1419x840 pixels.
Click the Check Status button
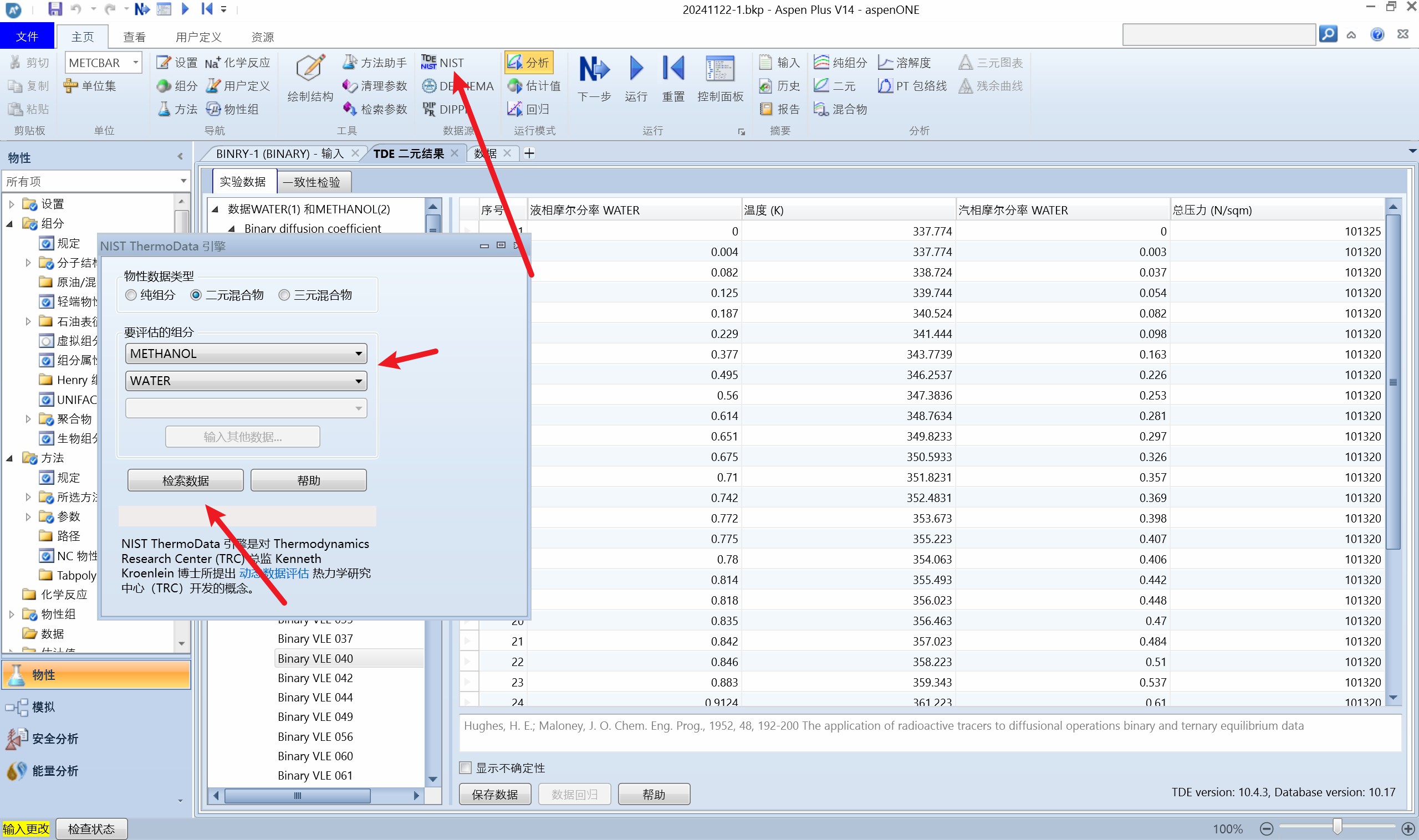(x=91, y=829)
